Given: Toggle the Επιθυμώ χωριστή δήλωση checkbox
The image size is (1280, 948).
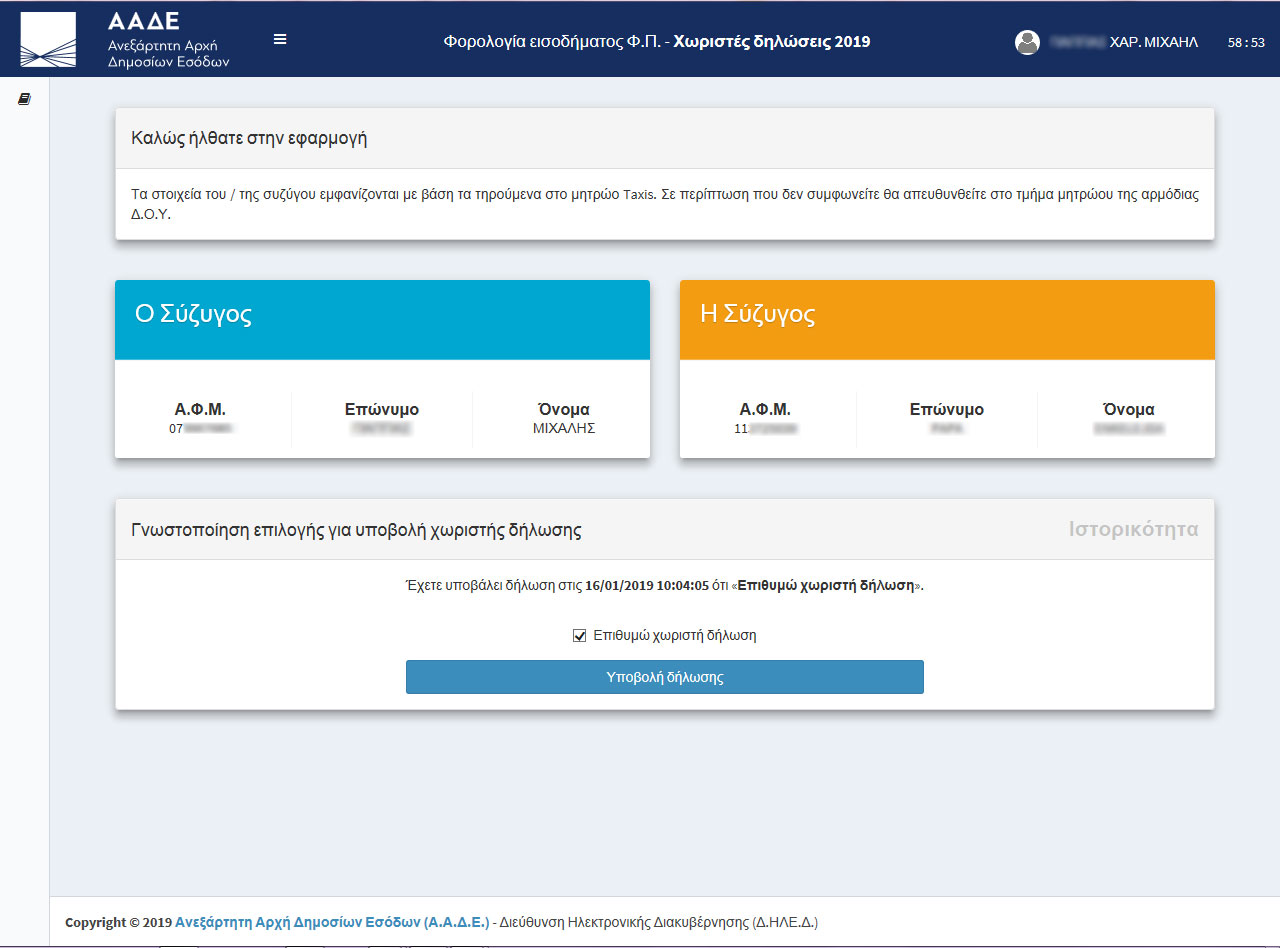Looking at the screenshot, I should (579, 636).
